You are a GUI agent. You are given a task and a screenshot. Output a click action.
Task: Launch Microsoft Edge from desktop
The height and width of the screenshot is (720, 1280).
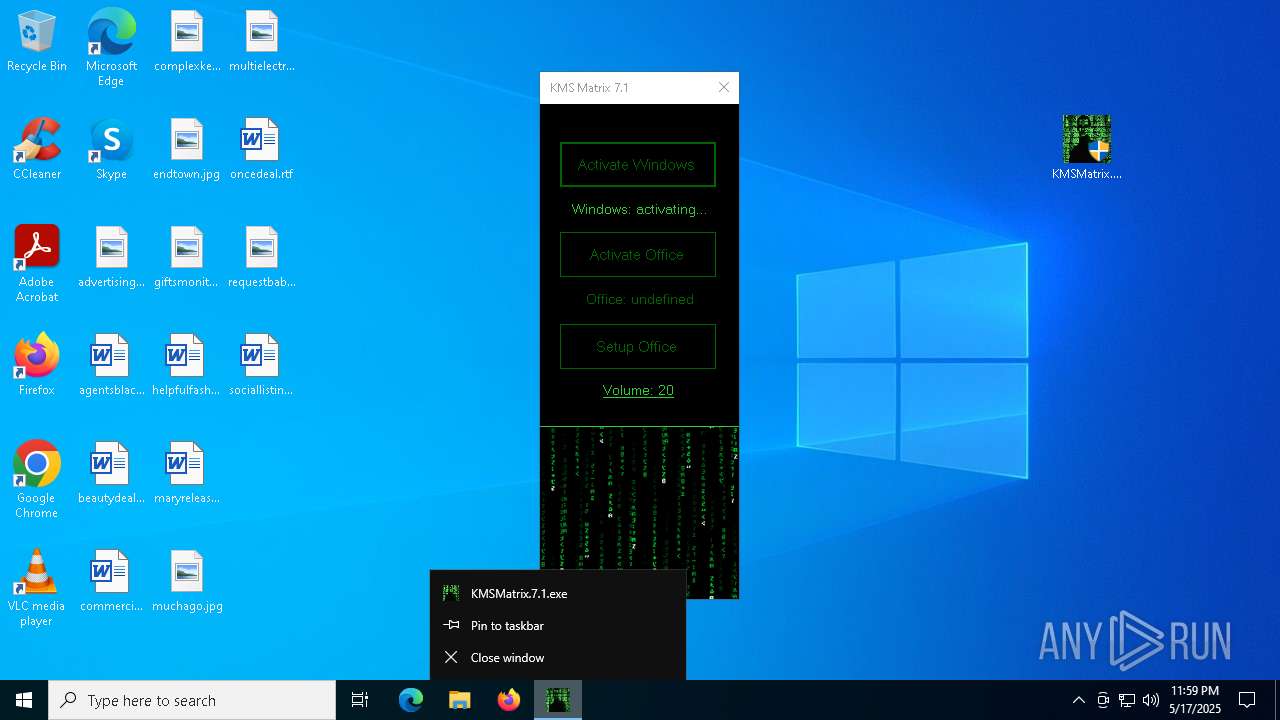[x=111, y=48]
